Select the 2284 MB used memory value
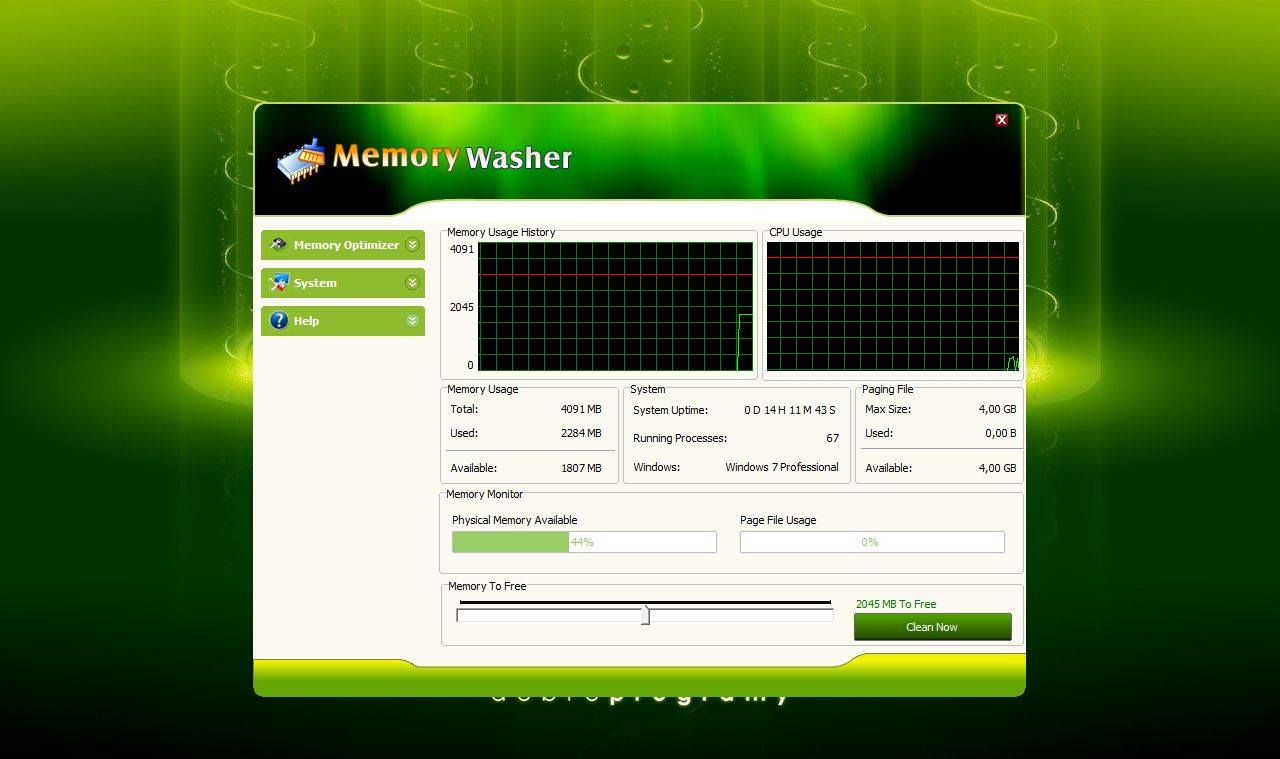Image resolution: width=1280 pixels, height=759 pixels. pyautogui.click(x=581, y=433)
